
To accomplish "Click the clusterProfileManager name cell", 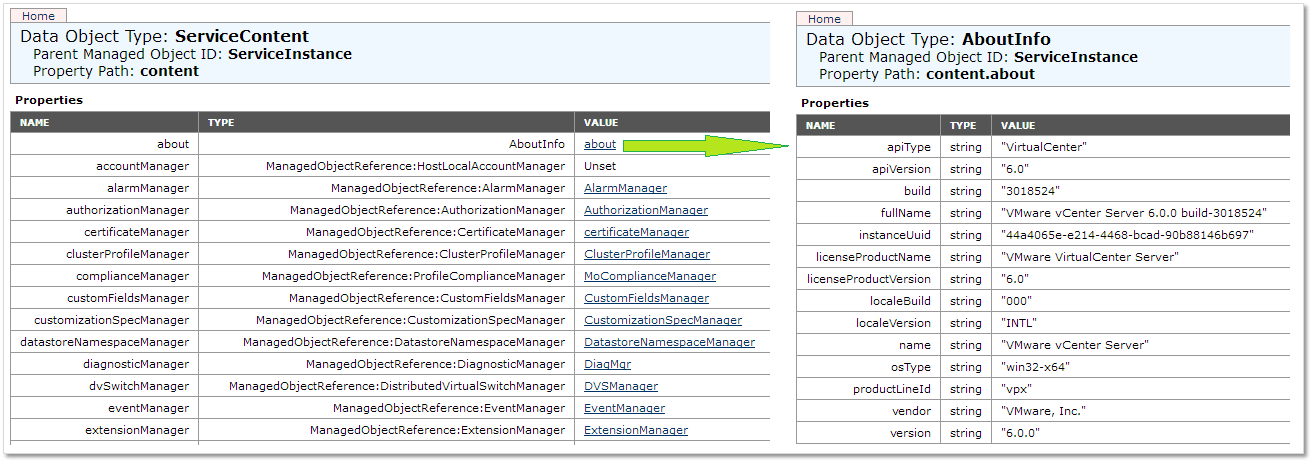I will pyautogui.click(x=104, y=254).
